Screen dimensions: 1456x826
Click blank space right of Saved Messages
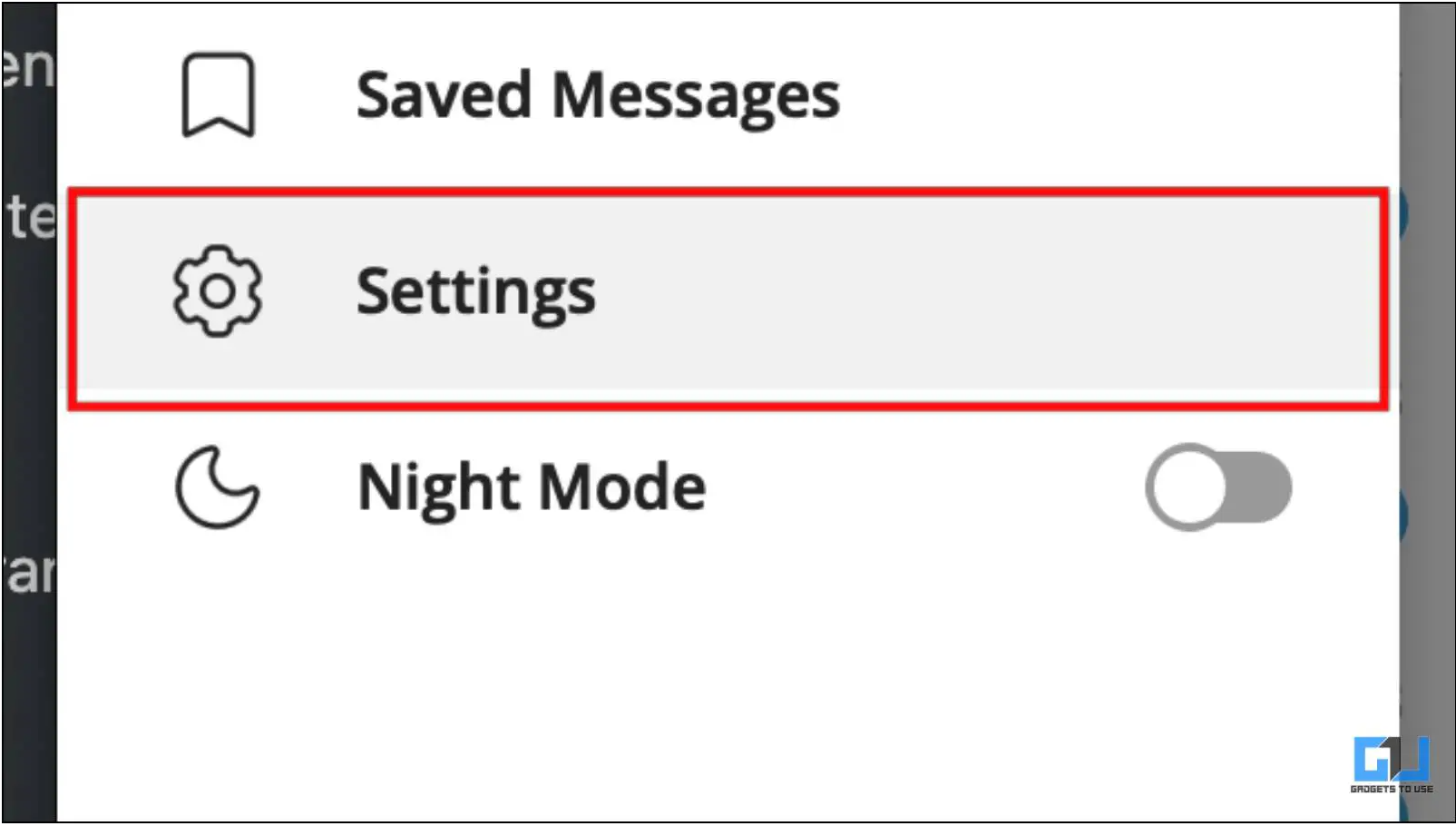(x=1116, y=95)
